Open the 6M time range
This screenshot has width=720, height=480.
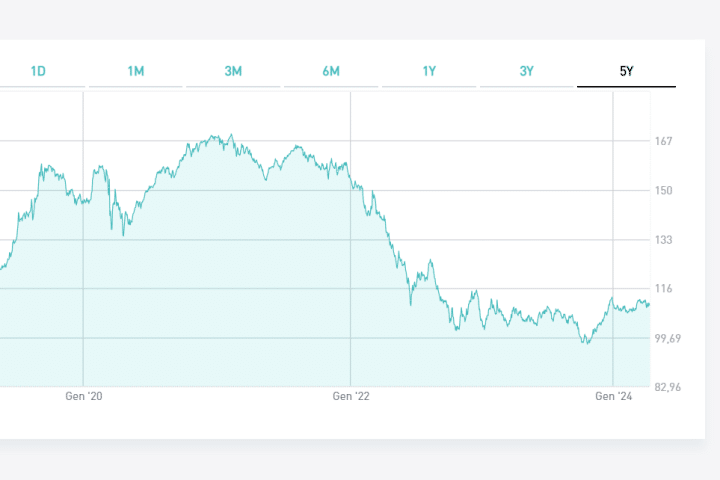coord(331,71)
